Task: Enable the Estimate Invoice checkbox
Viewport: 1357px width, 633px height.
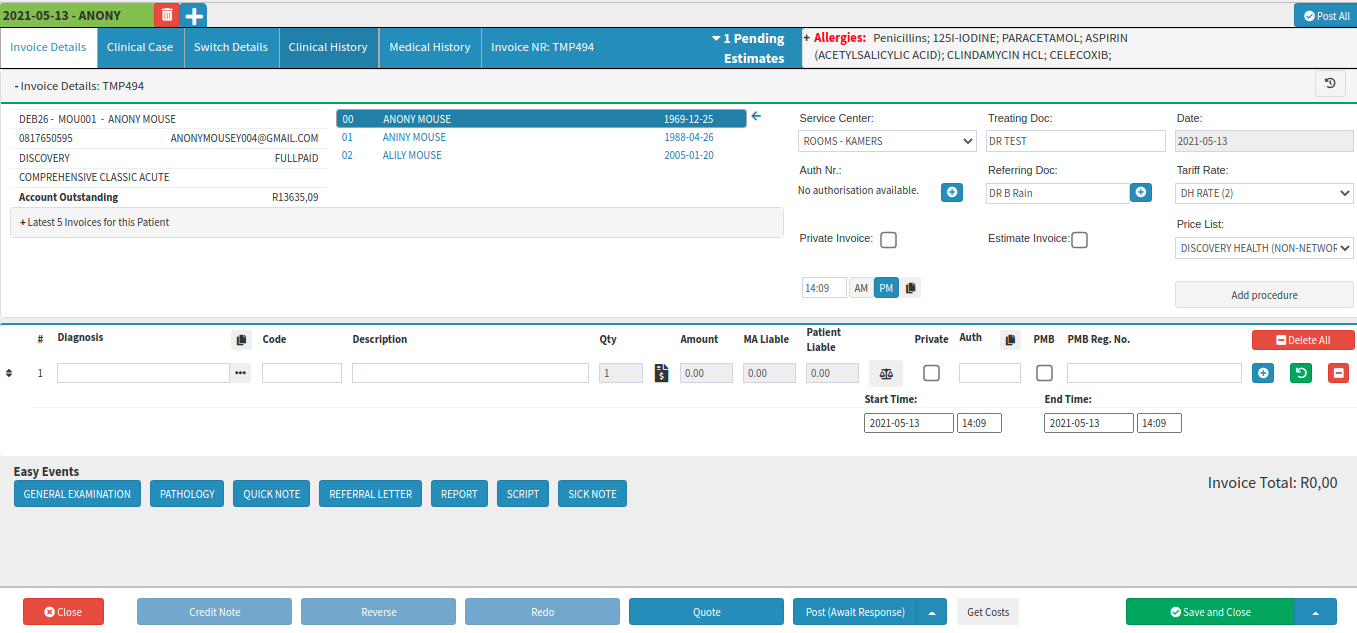Action: click(x=1079, y=240)
